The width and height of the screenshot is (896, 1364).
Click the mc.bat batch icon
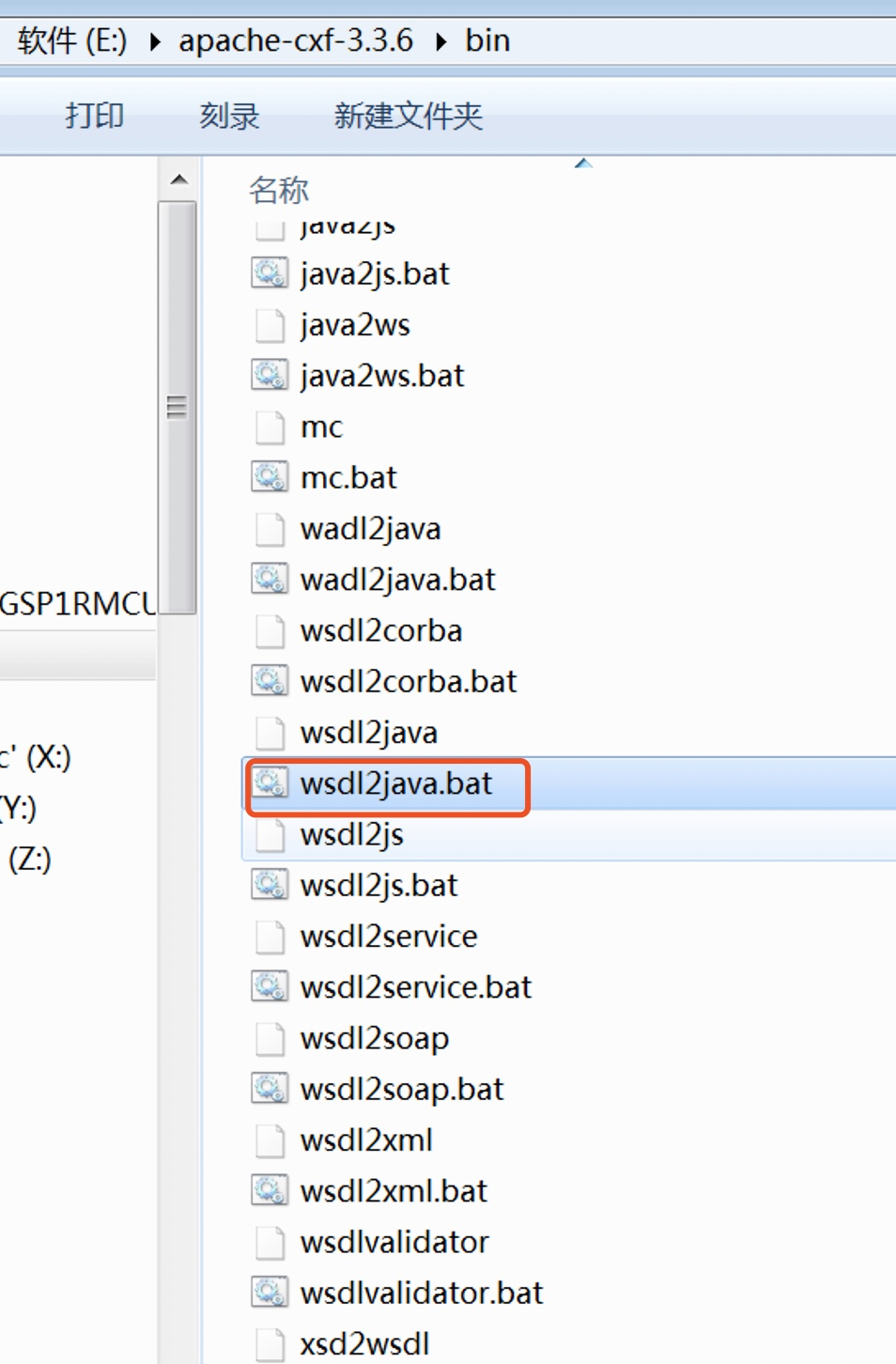(x=270, y=477)
